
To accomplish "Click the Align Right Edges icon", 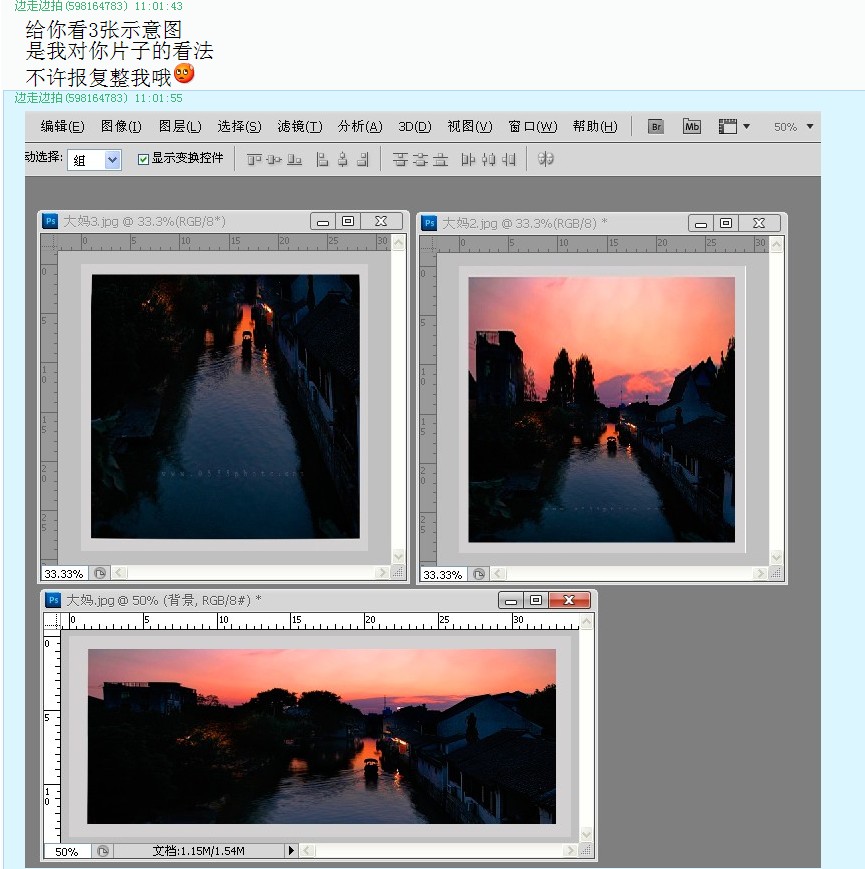I will click(362, 159).
